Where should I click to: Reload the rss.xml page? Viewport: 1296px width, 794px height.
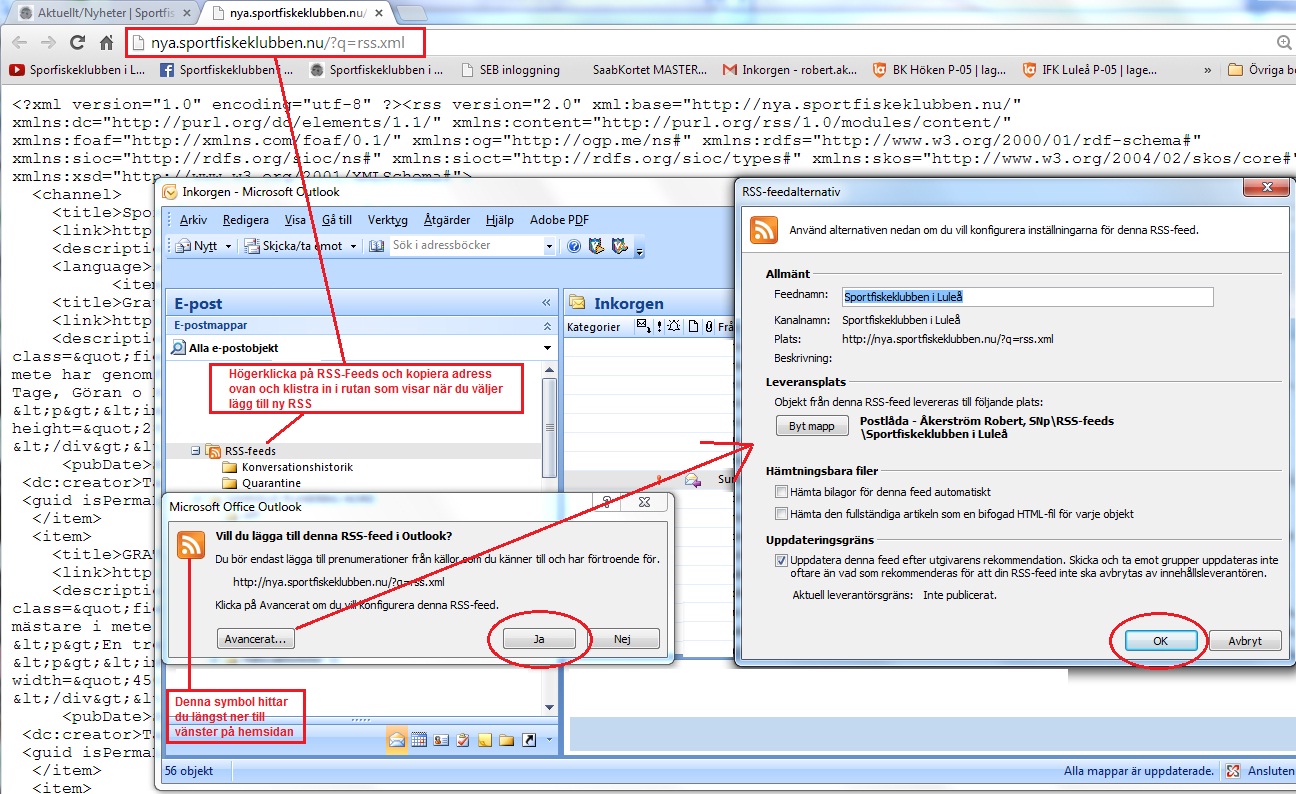point(77,43)
